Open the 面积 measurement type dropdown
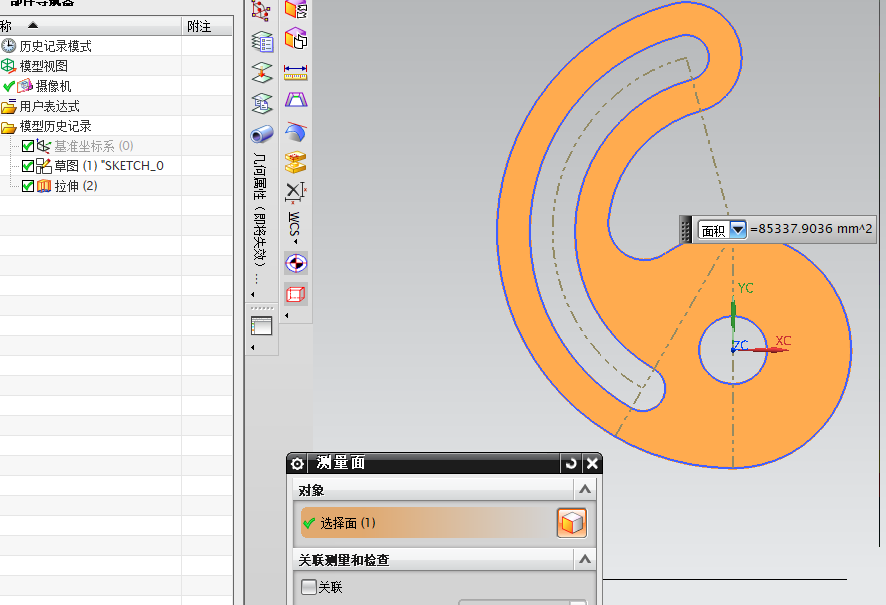886x605 pixels. (738, 230)
